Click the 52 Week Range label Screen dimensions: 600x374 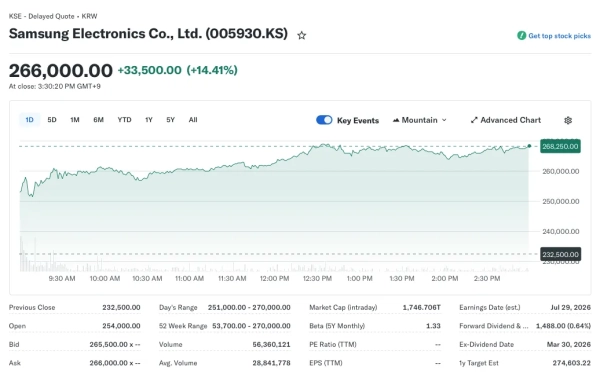tap(183, 326)
